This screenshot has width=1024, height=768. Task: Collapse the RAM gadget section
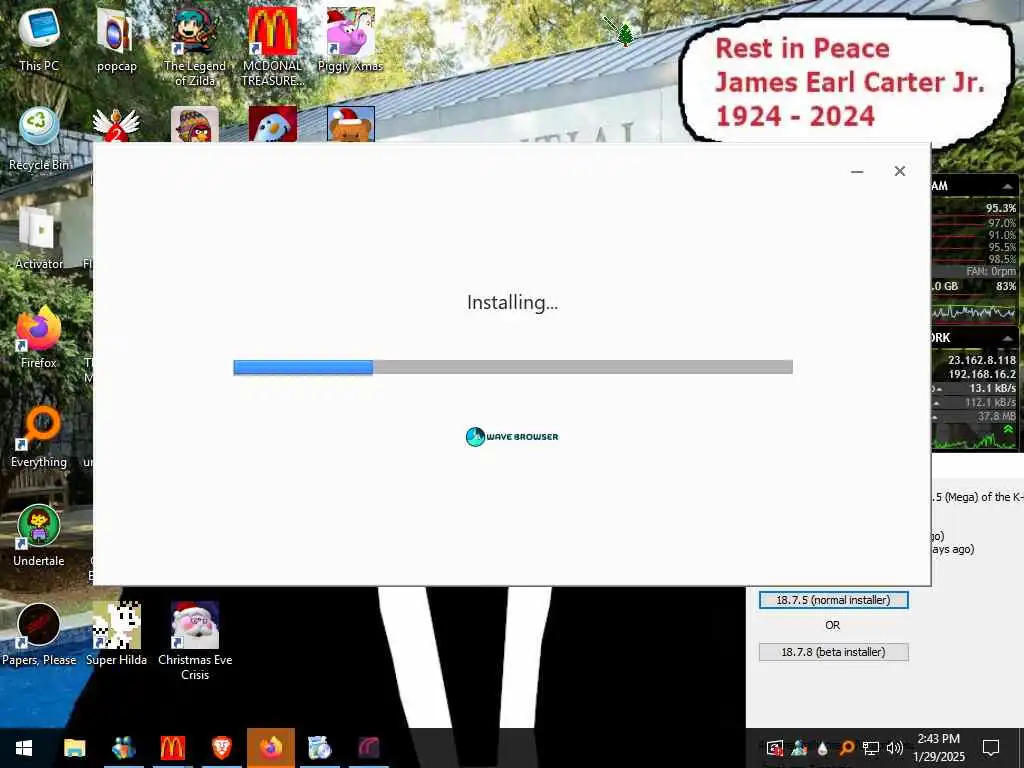[1007, 187]
